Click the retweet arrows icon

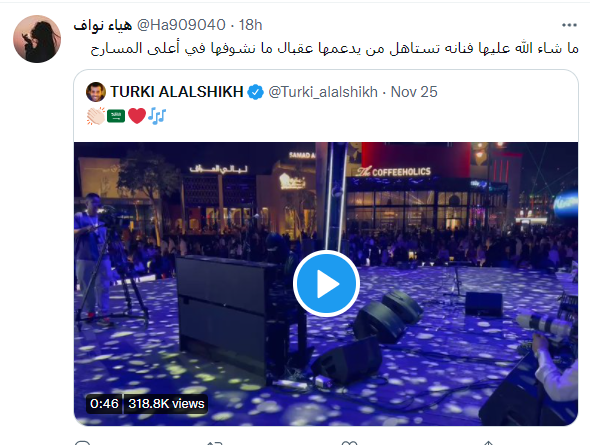pos(215,443)
